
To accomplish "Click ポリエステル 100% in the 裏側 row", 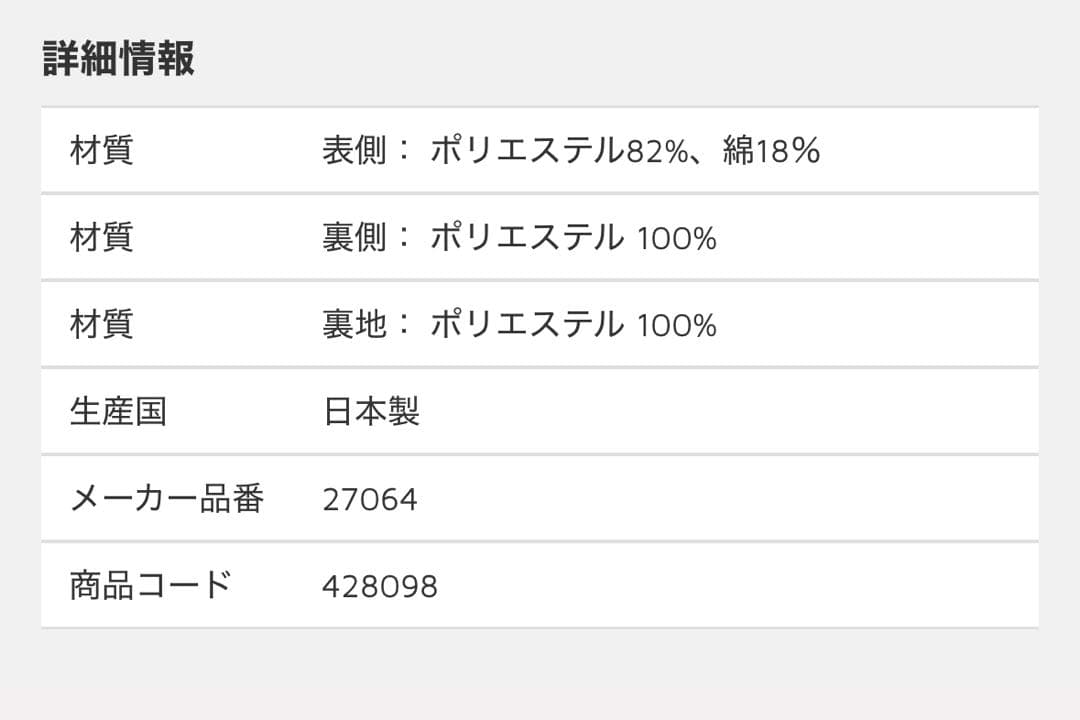I will (573, 238).
